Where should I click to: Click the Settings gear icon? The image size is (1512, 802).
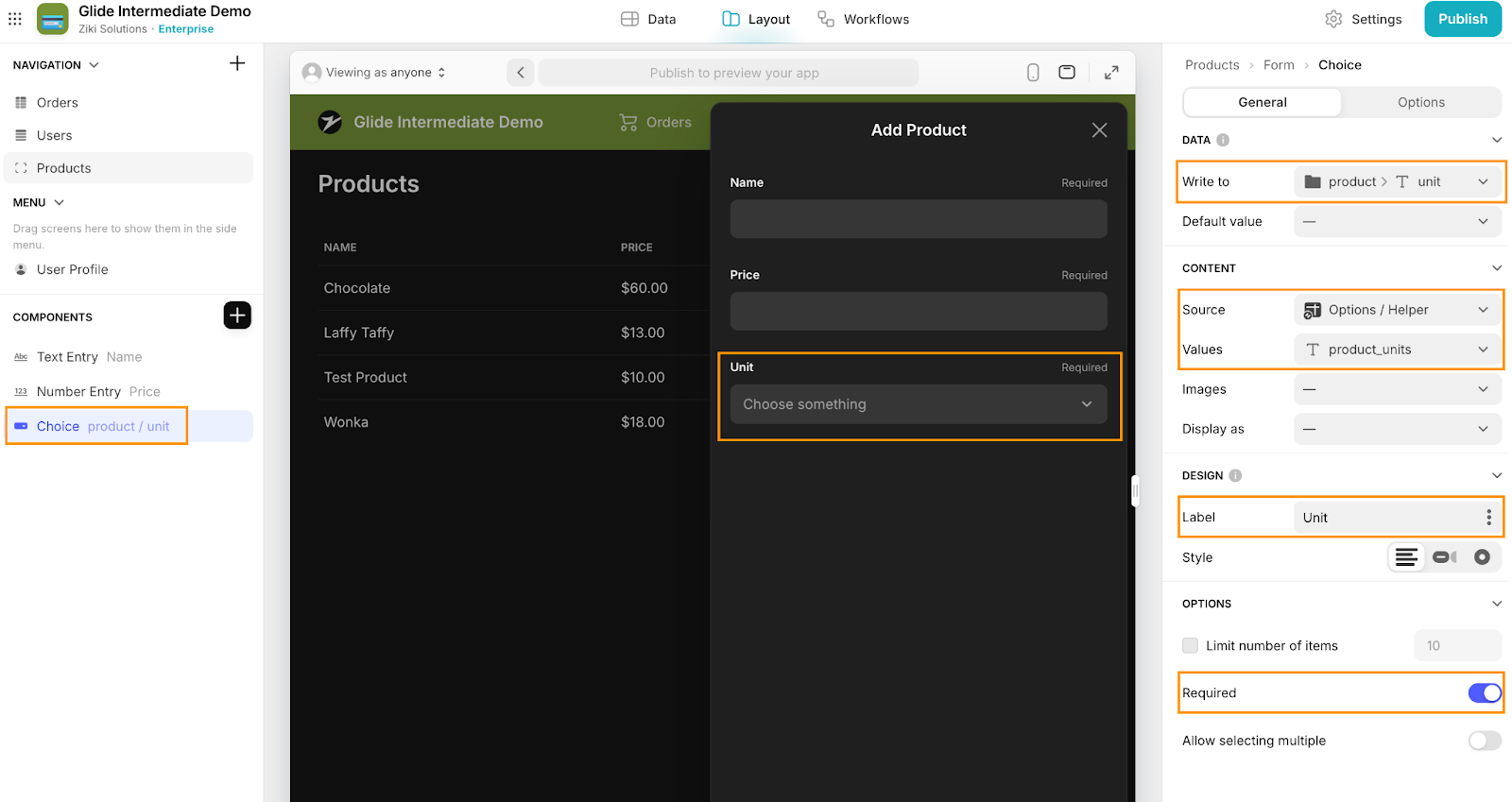point(1333,19)
